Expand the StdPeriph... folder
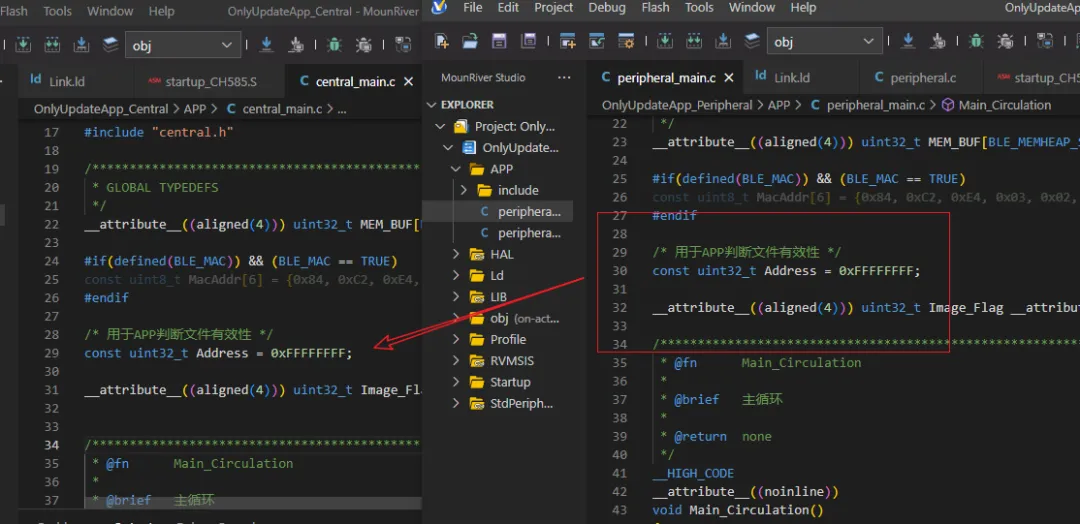Viewport: 1080px width, 524px height. click(455, 404)
